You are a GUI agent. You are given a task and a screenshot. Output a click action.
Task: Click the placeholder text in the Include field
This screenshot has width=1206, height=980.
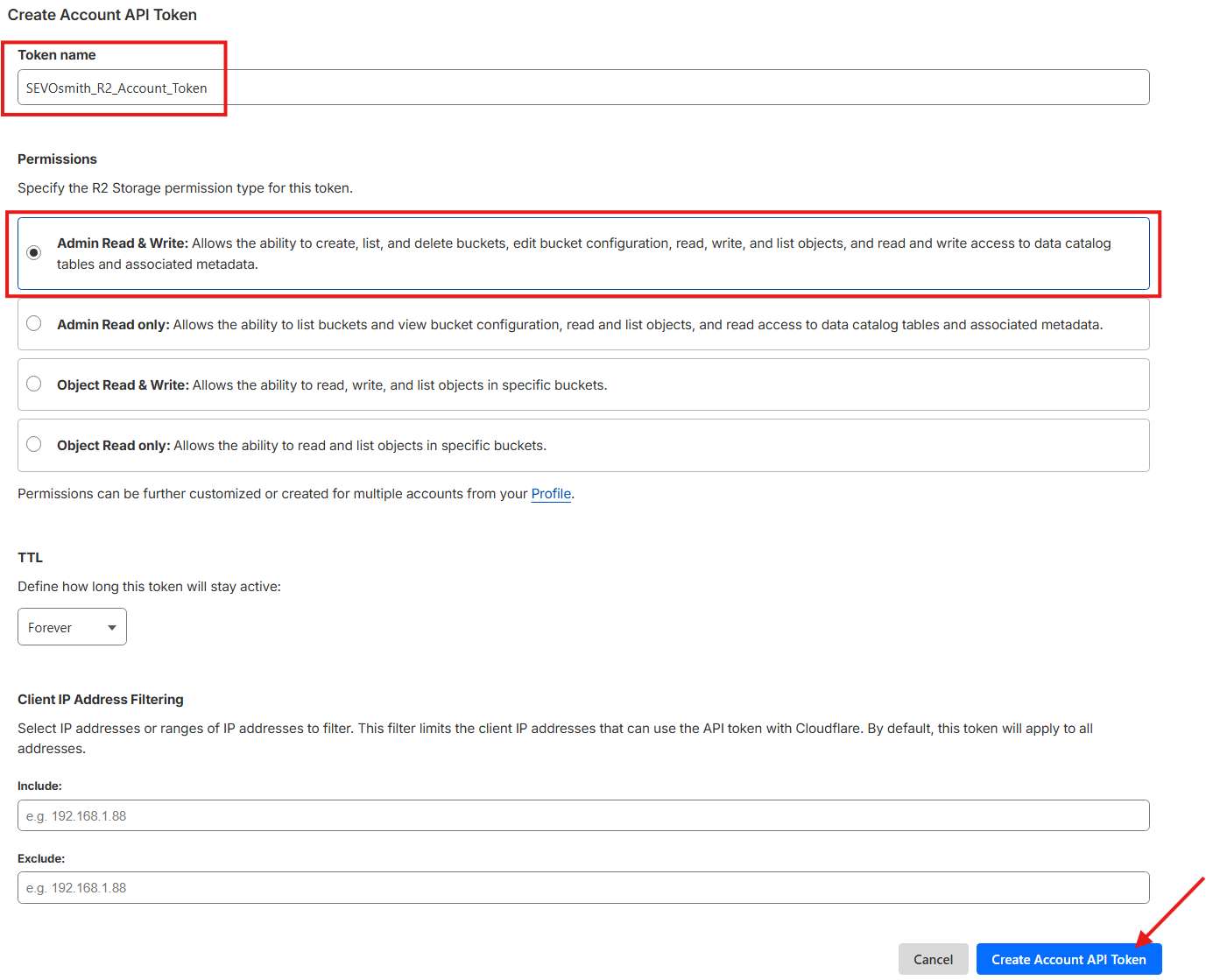[x=77, y=815]
